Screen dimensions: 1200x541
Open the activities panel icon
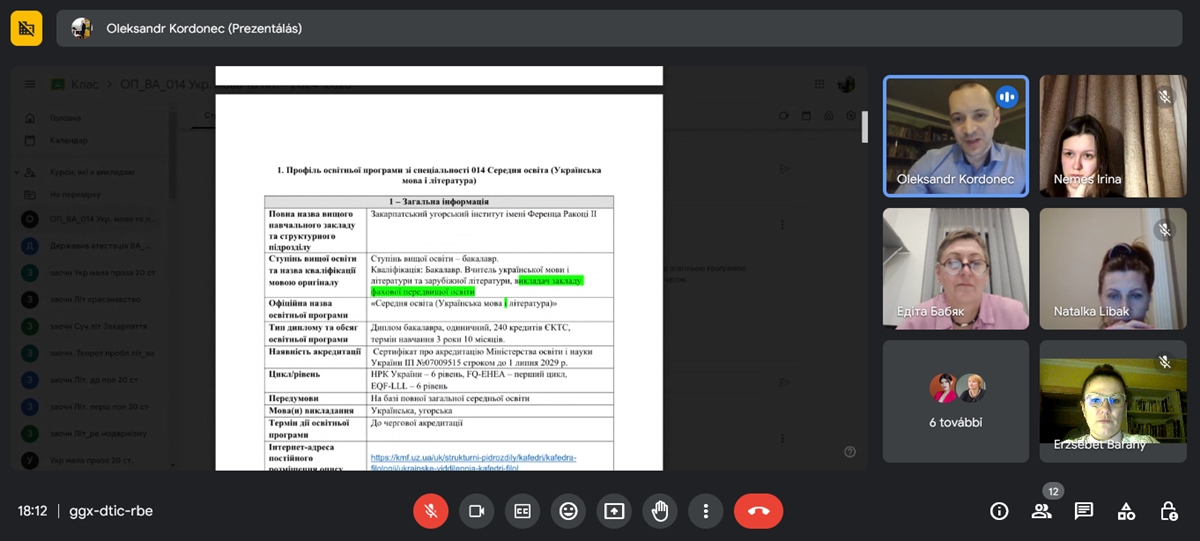point(1126,511)
